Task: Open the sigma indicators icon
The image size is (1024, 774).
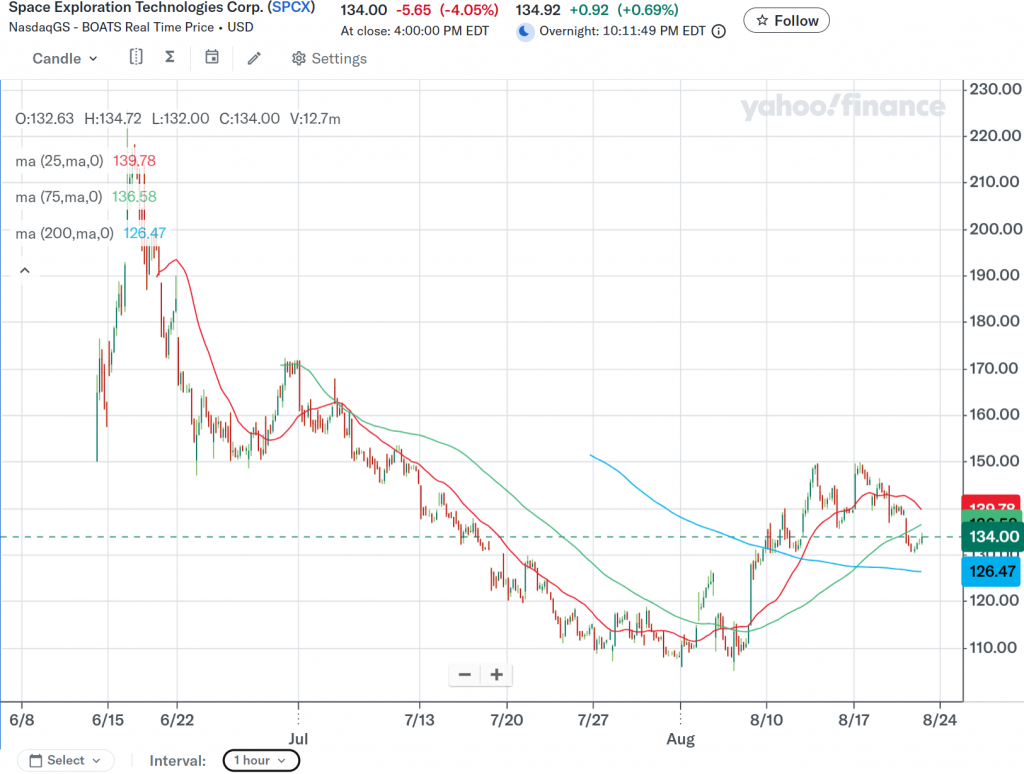Action: tap(170, 57)
